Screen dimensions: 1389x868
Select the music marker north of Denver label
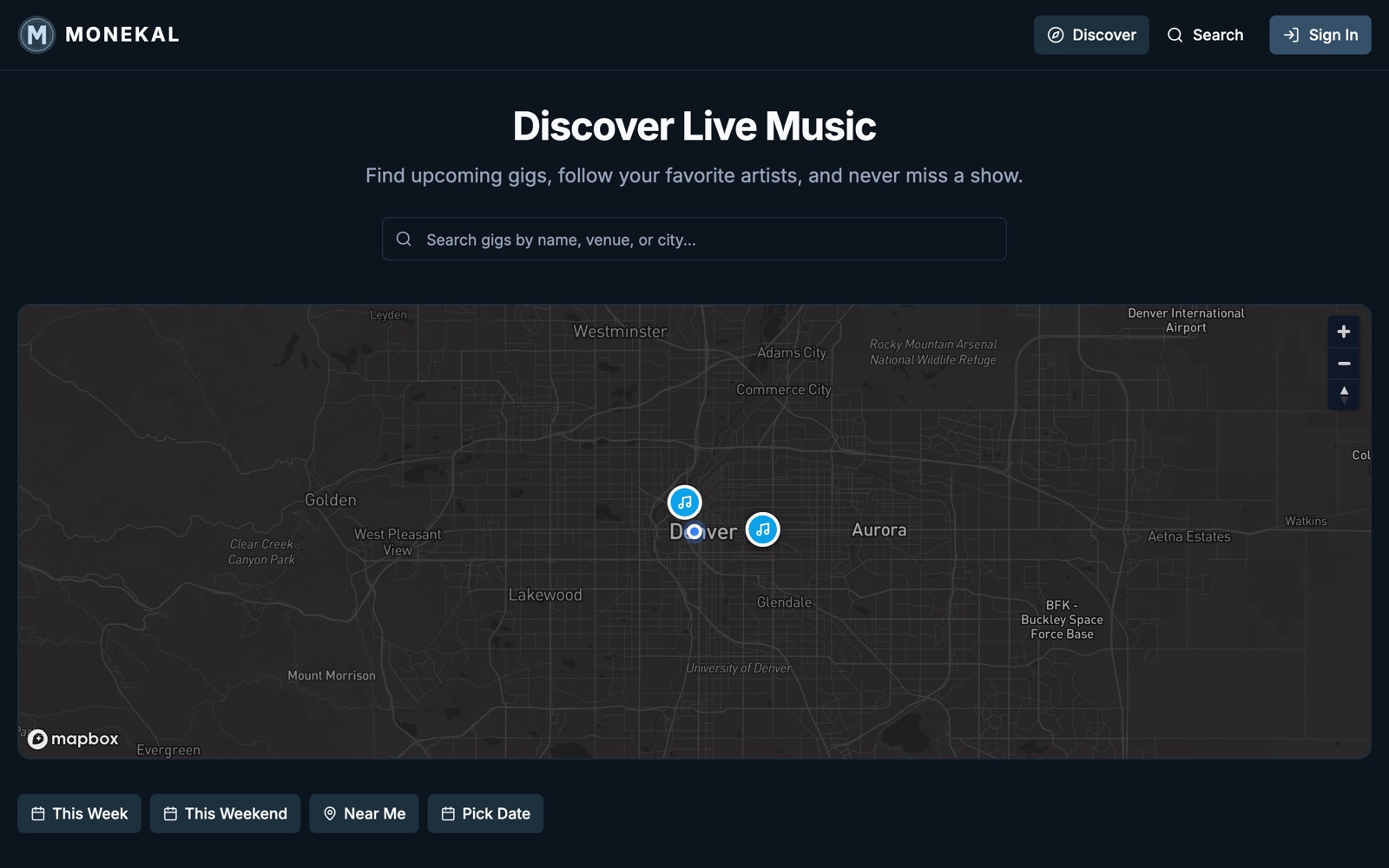pos(685,502)
